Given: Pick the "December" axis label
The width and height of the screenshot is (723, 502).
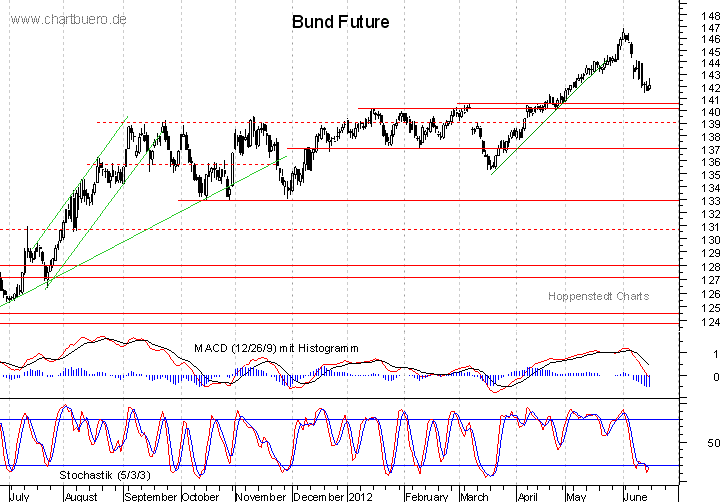Looking at the screenshot, I should click(319, 496).
